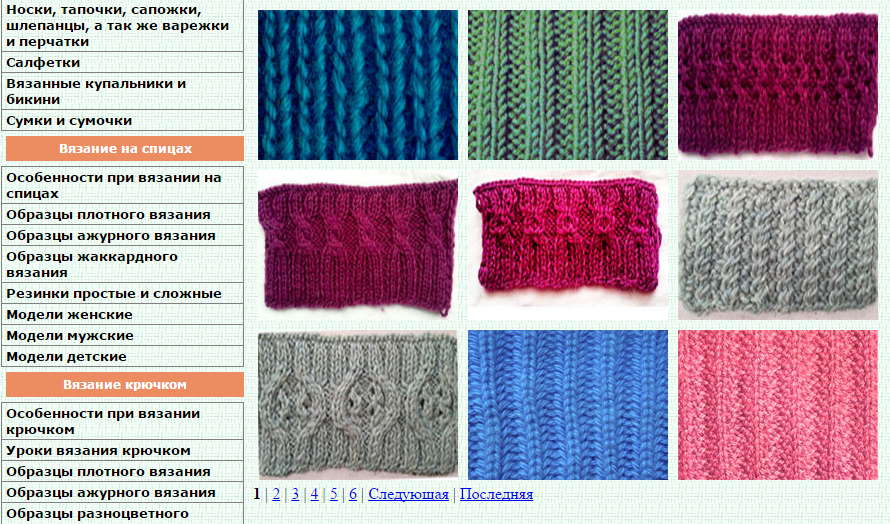Open the Сумки и сумочки category

123,120
